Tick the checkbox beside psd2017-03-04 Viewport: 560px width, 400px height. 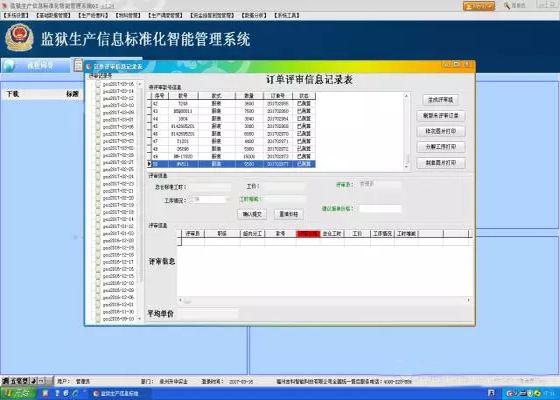[98, 134]
